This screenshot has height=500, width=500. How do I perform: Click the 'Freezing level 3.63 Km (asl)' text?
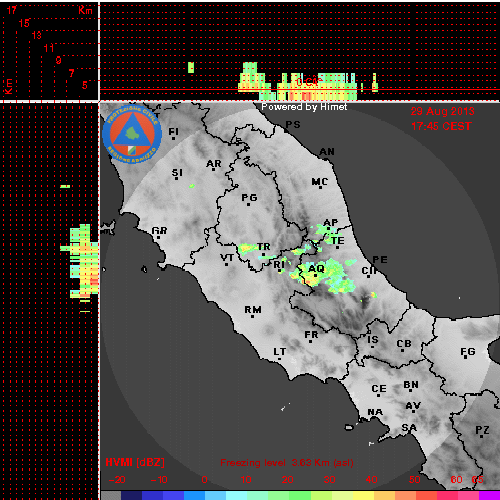pos(287,463)
